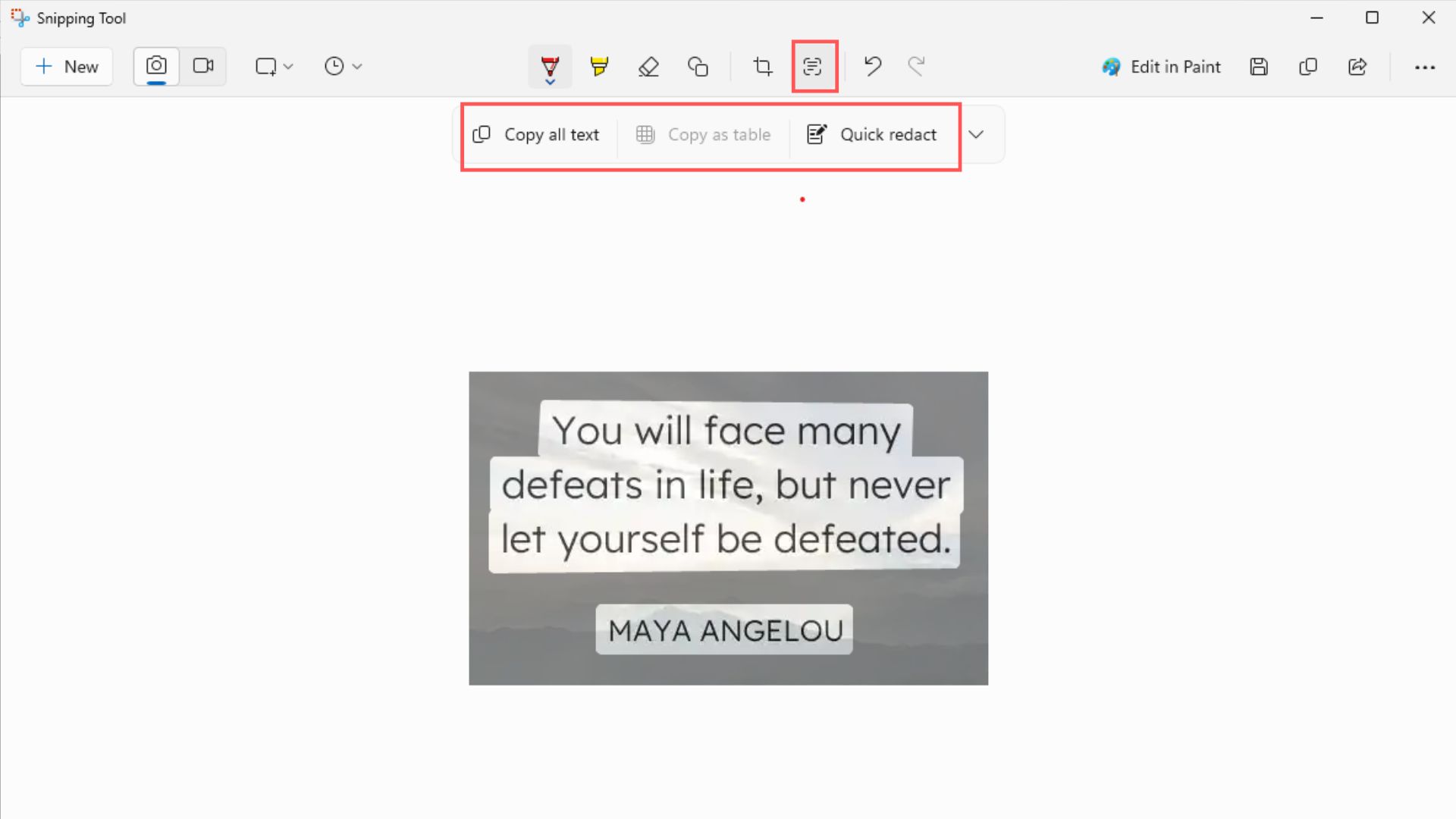
Task: Open the See more three-dots menu
Action: click(1425, 67)
